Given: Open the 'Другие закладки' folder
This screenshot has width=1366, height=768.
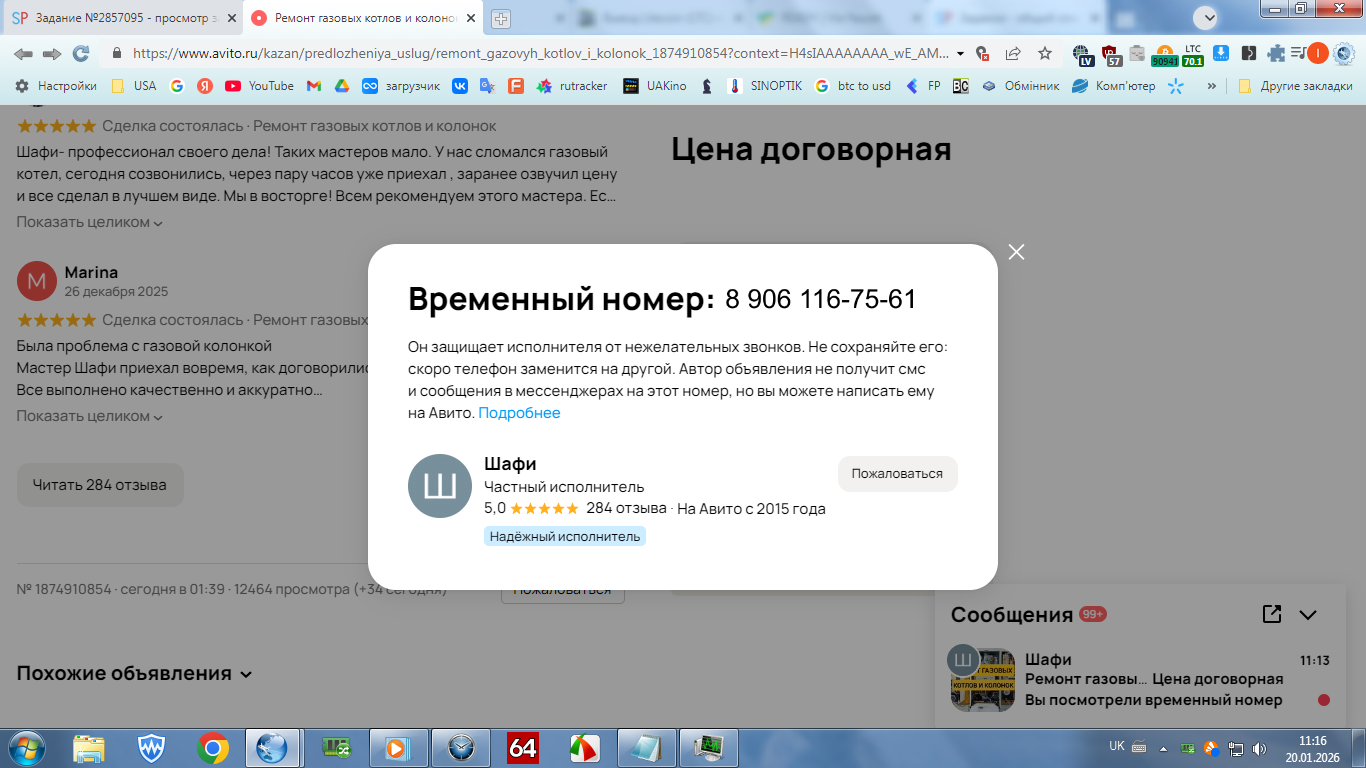Looking at the screenshot, I should coord(1295,86).
